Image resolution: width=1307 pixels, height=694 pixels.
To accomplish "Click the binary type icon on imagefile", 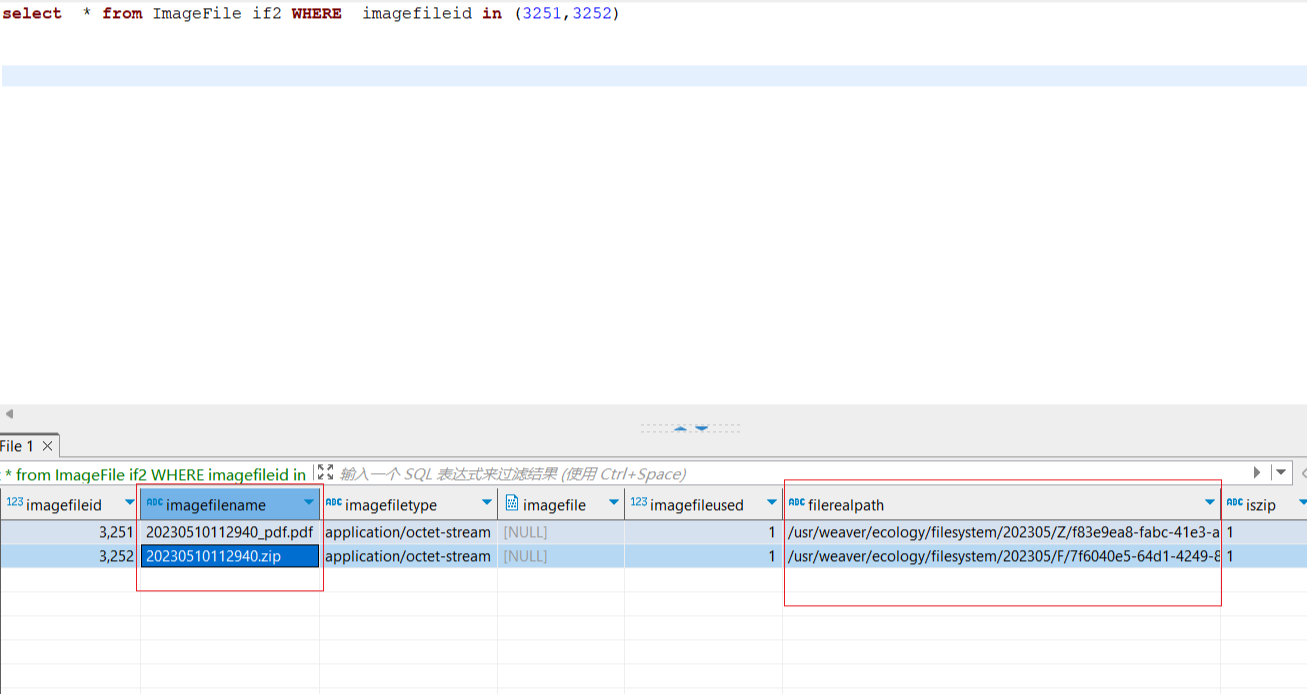I will point(511,503).
